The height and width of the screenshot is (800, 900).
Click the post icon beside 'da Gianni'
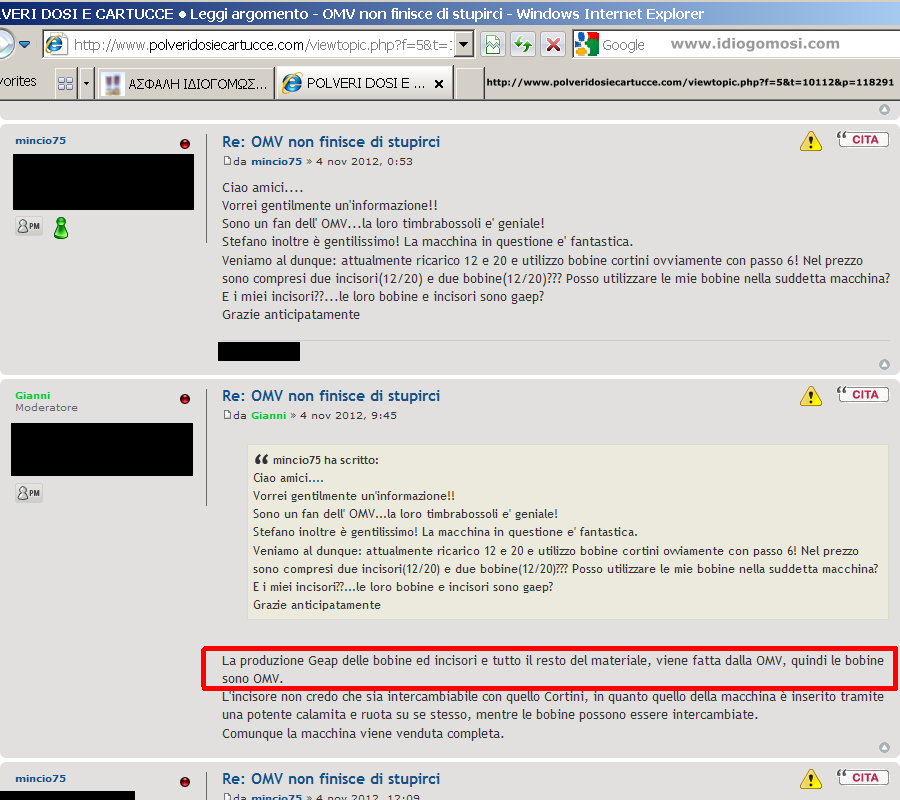point(227,415)
